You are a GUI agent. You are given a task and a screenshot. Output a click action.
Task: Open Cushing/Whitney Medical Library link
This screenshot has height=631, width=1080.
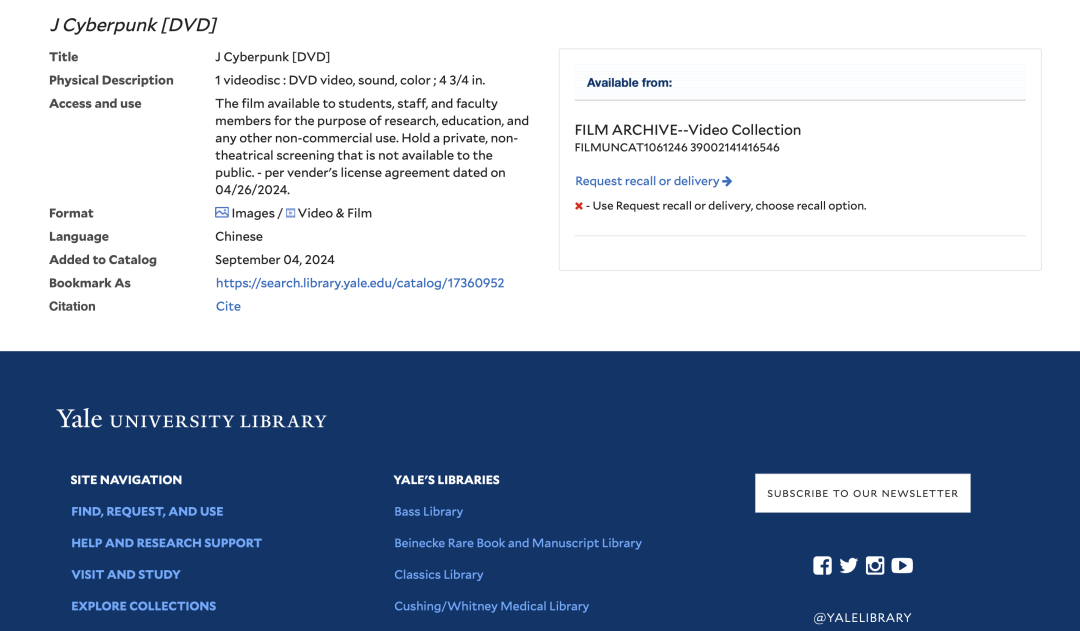(x=491, y=606)
